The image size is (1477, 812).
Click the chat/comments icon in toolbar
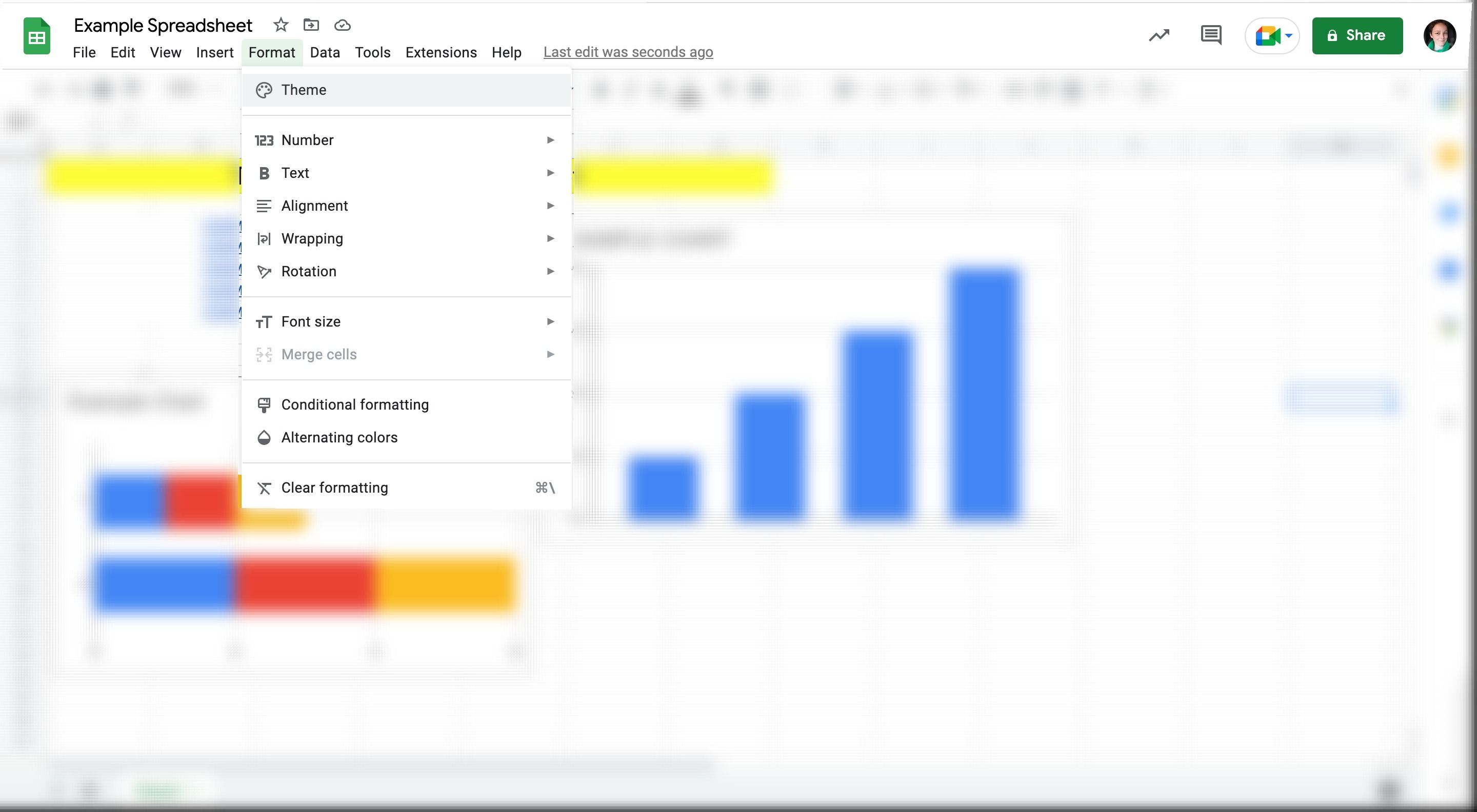tap(1211, 35)
